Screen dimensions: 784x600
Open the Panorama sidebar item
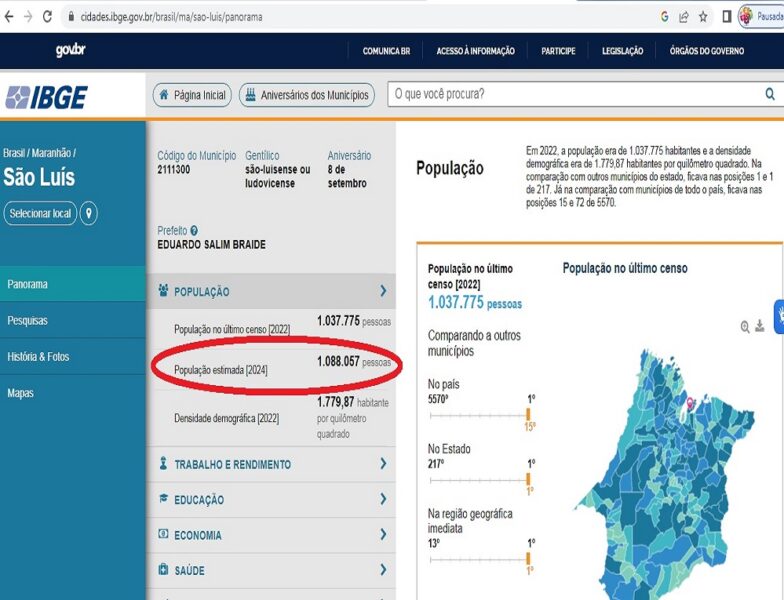coord(72,284)
